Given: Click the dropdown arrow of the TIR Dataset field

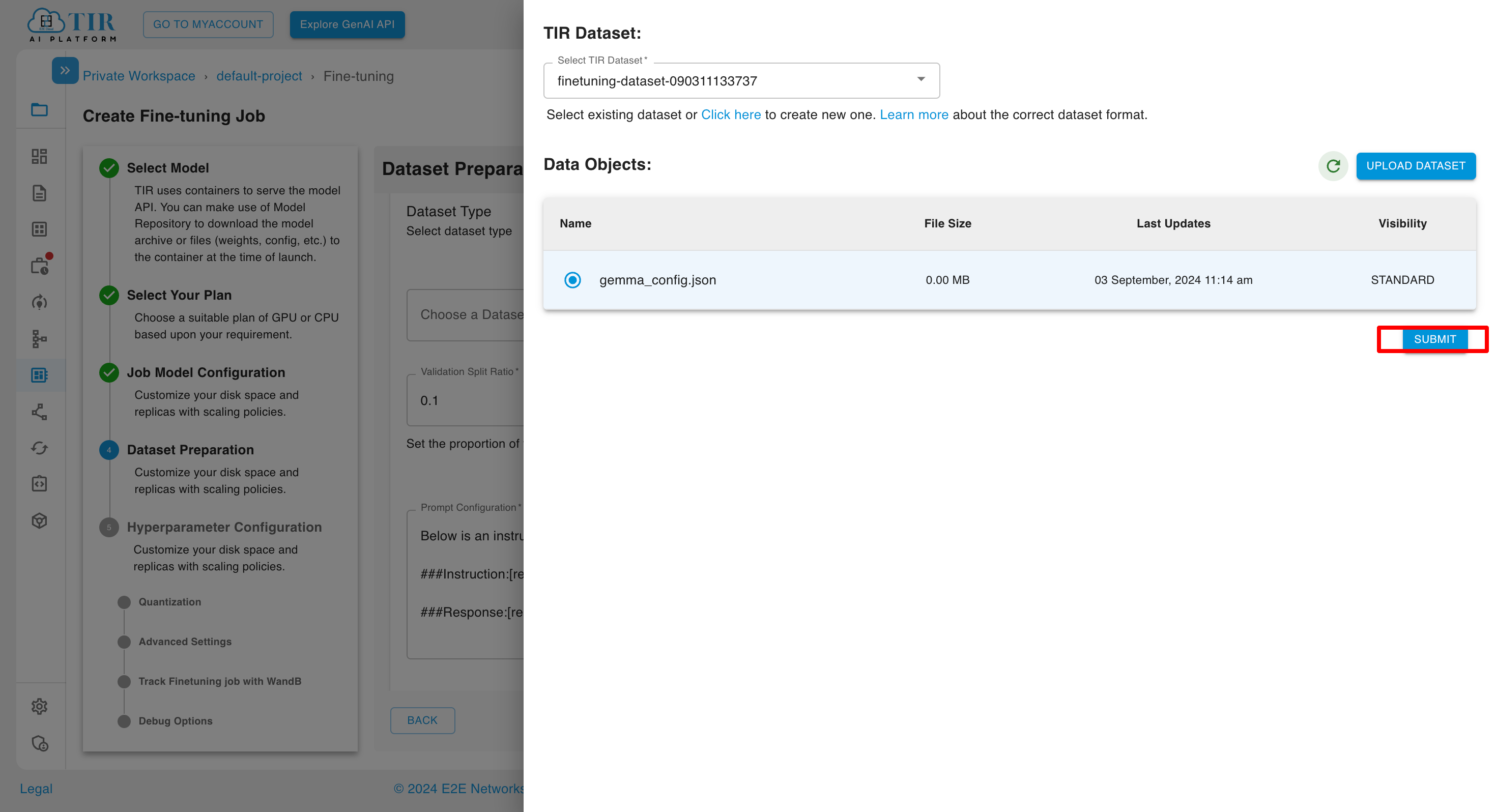Looking at the screenshot, I should (921, 79).
